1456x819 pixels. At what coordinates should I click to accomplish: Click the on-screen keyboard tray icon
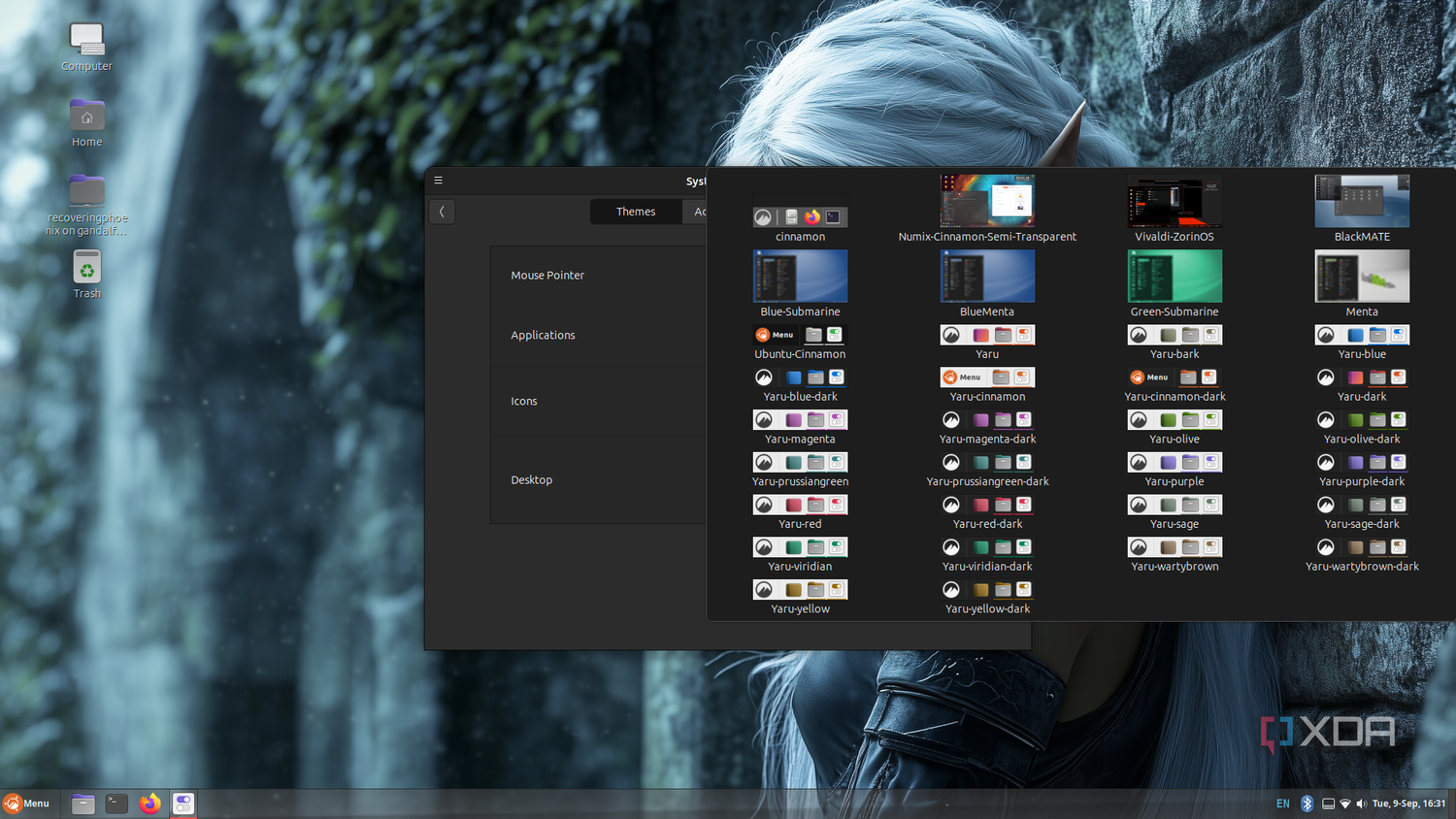(x=1328, y=803)
